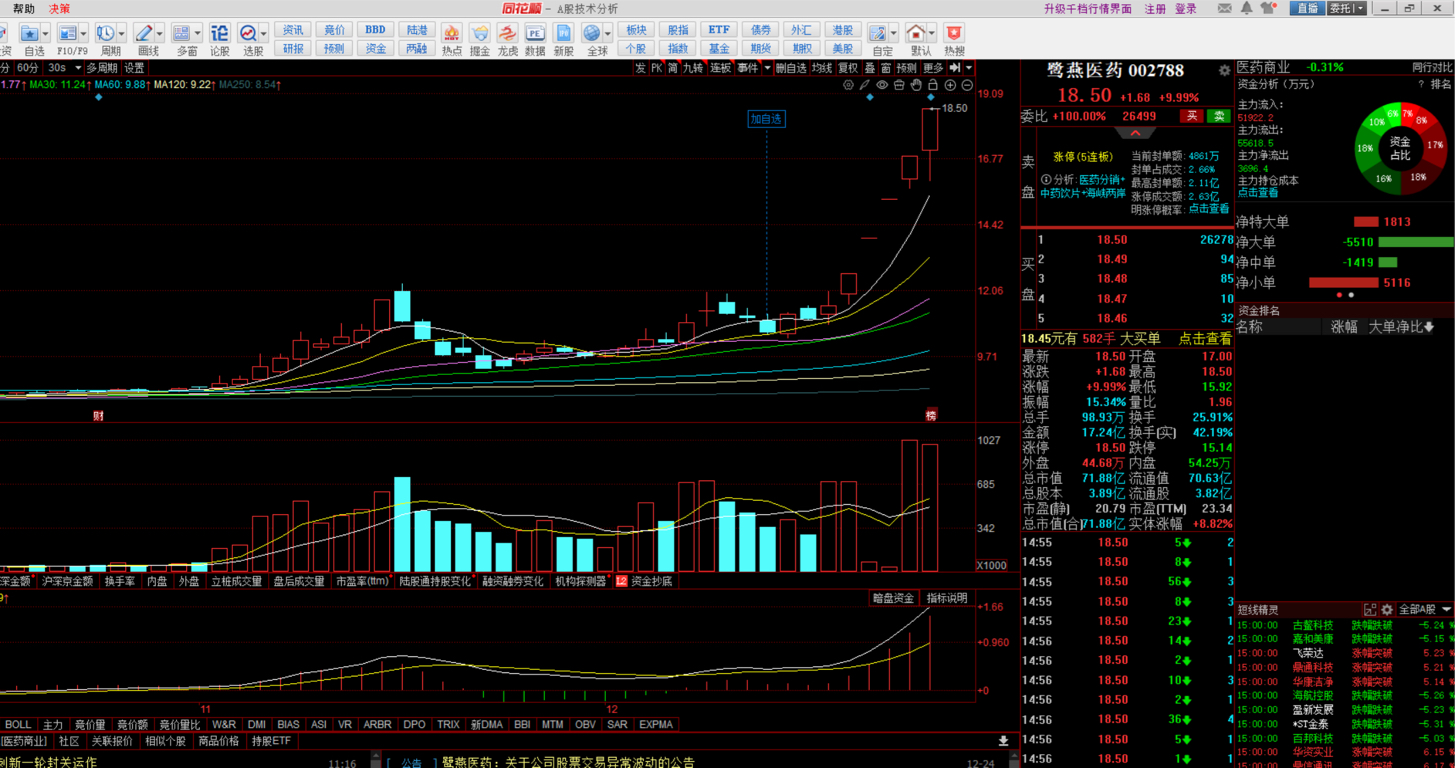Viewport: 1455px width, 768px height.
Task: Open the 数据 PE data icon
Action: pyautogui.click(x=535, y=34)
